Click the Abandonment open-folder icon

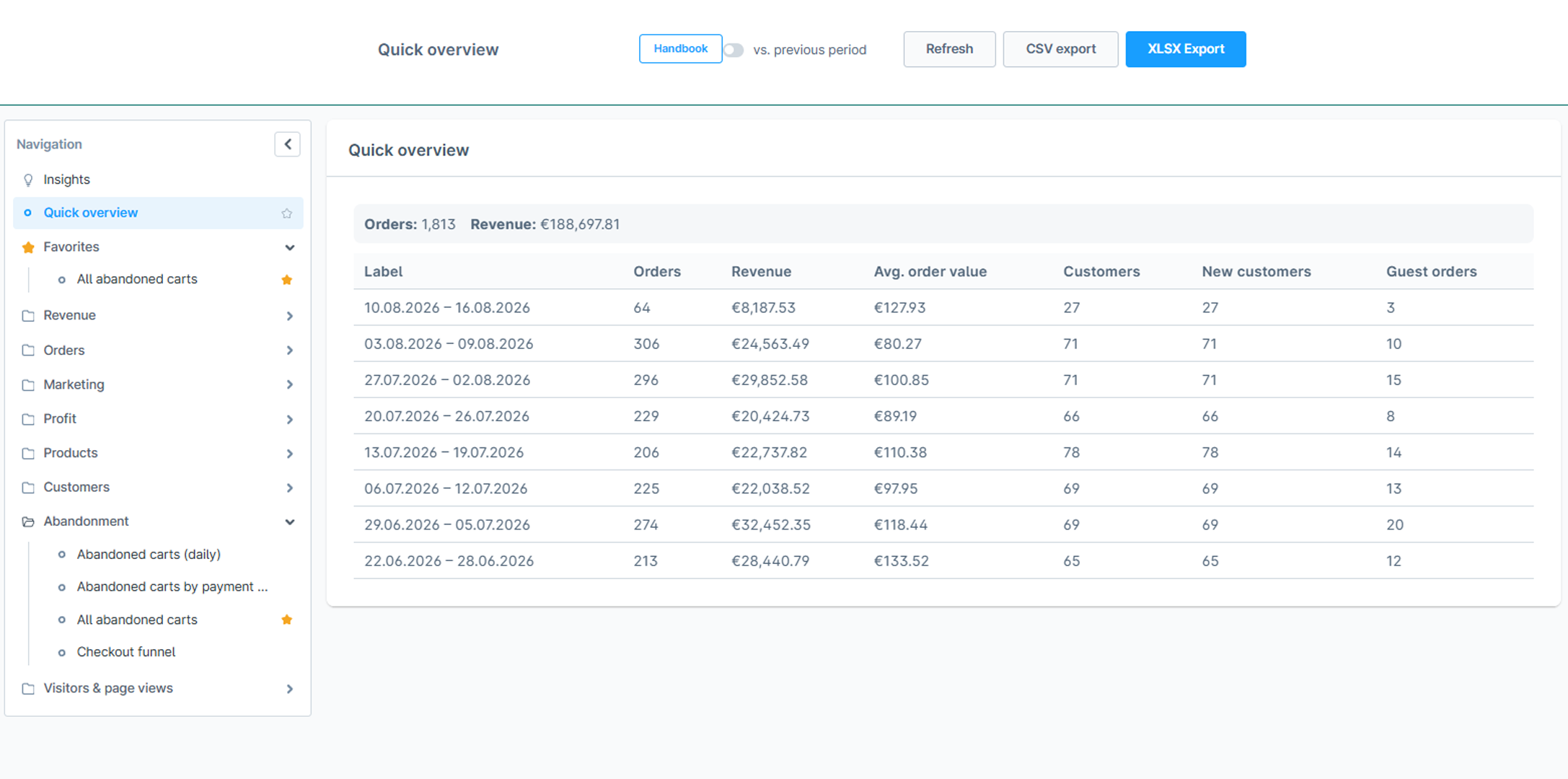[28, 521]
